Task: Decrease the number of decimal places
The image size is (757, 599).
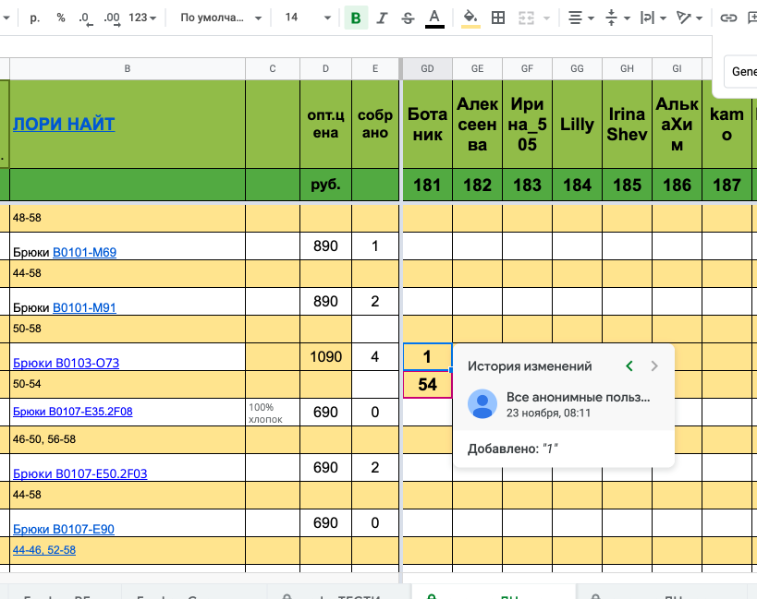Action: point(86,18)
